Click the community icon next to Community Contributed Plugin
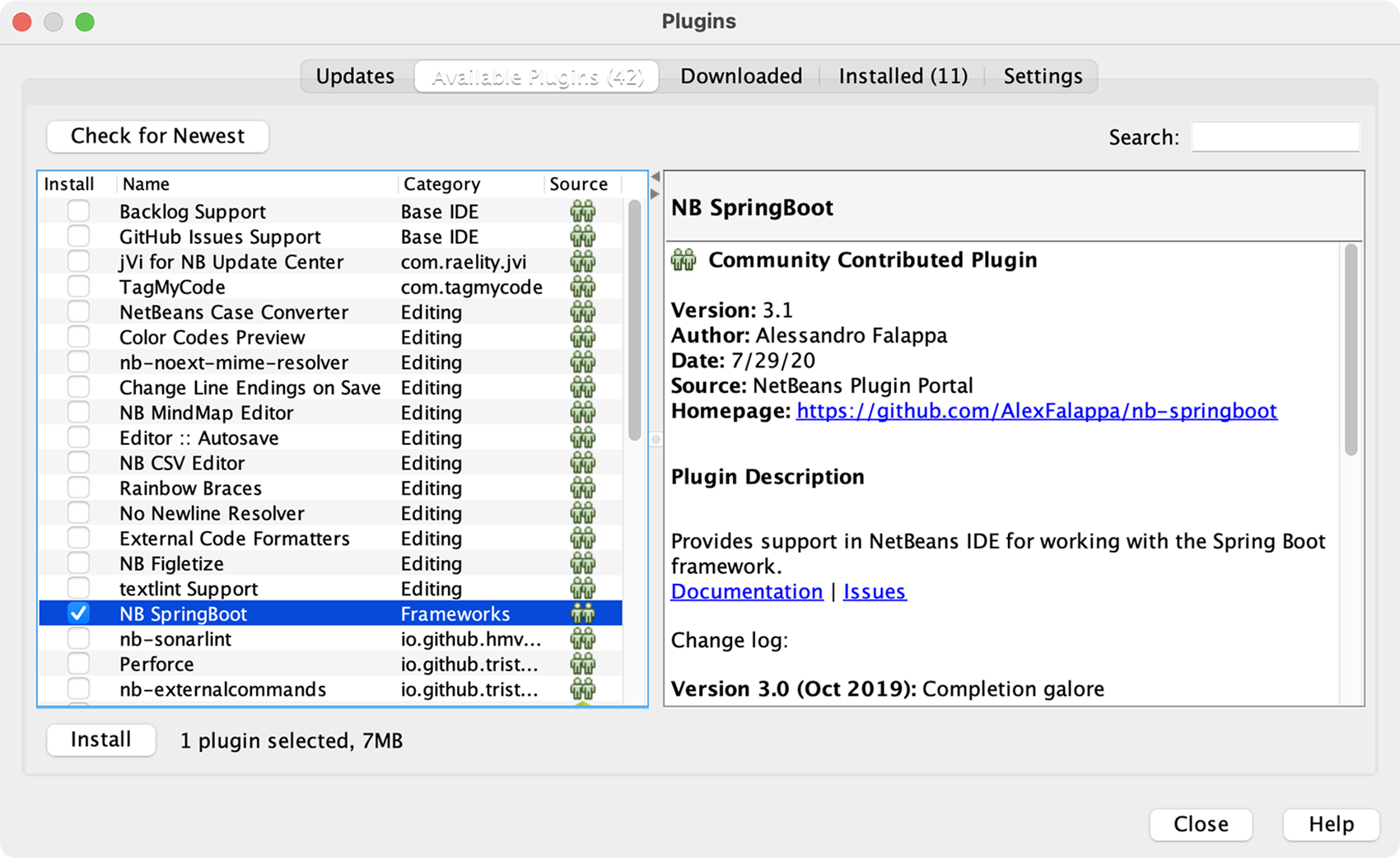 [684, 260]
